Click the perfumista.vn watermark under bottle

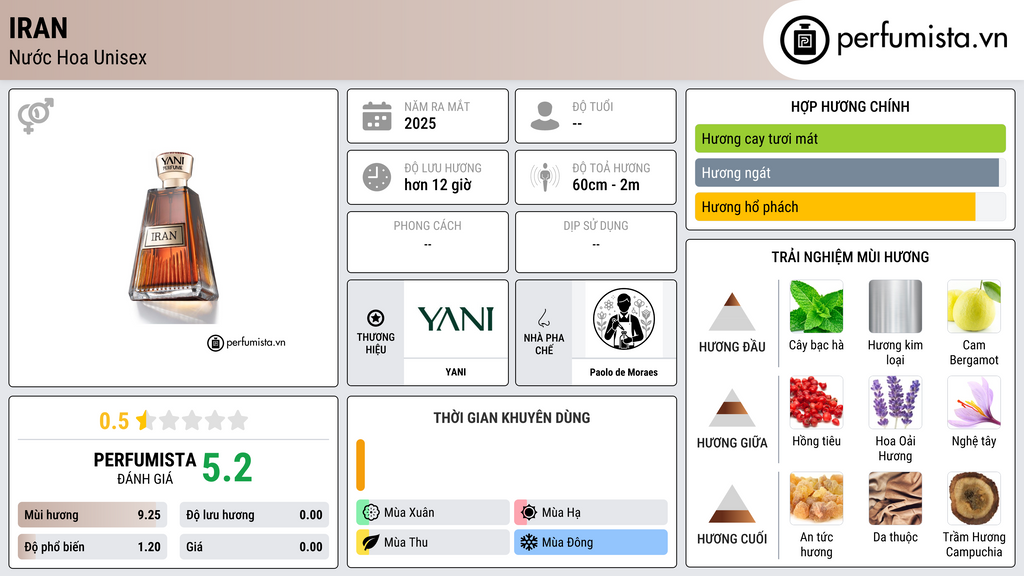pyautogui.click(x=246, y=342)
